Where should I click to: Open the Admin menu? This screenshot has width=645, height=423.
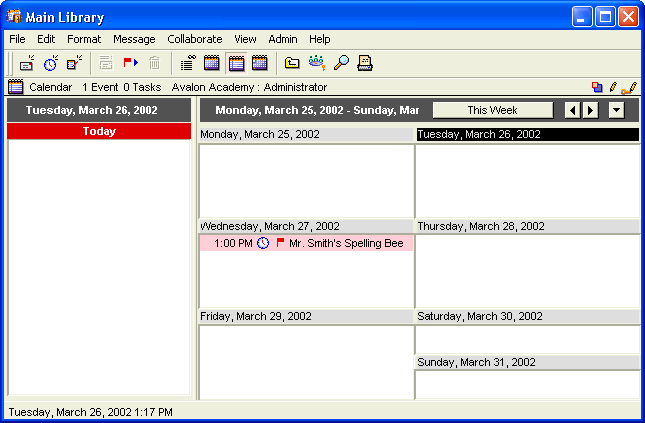282,39
